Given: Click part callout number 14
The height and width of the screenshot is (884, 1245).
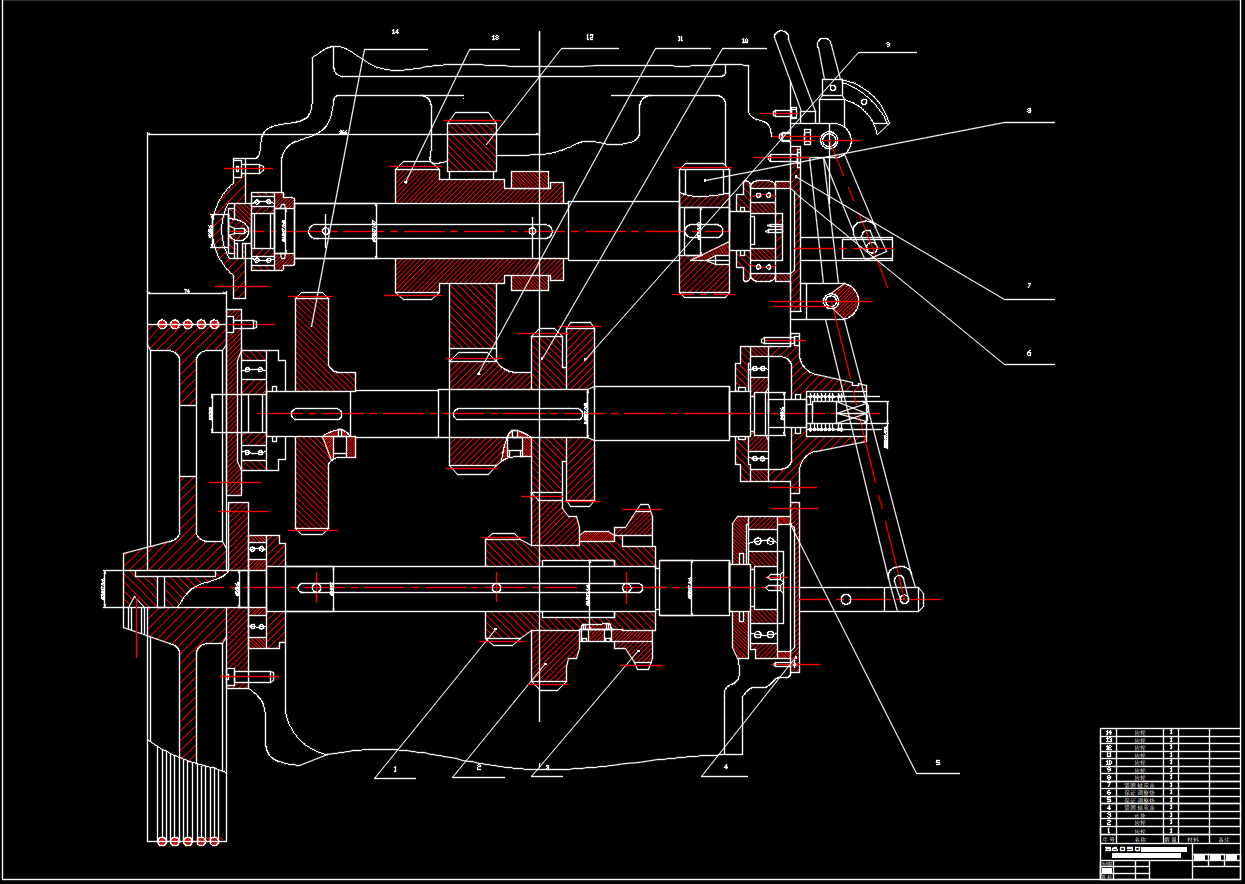Looking at the screenshot, I should coord(395,33).
